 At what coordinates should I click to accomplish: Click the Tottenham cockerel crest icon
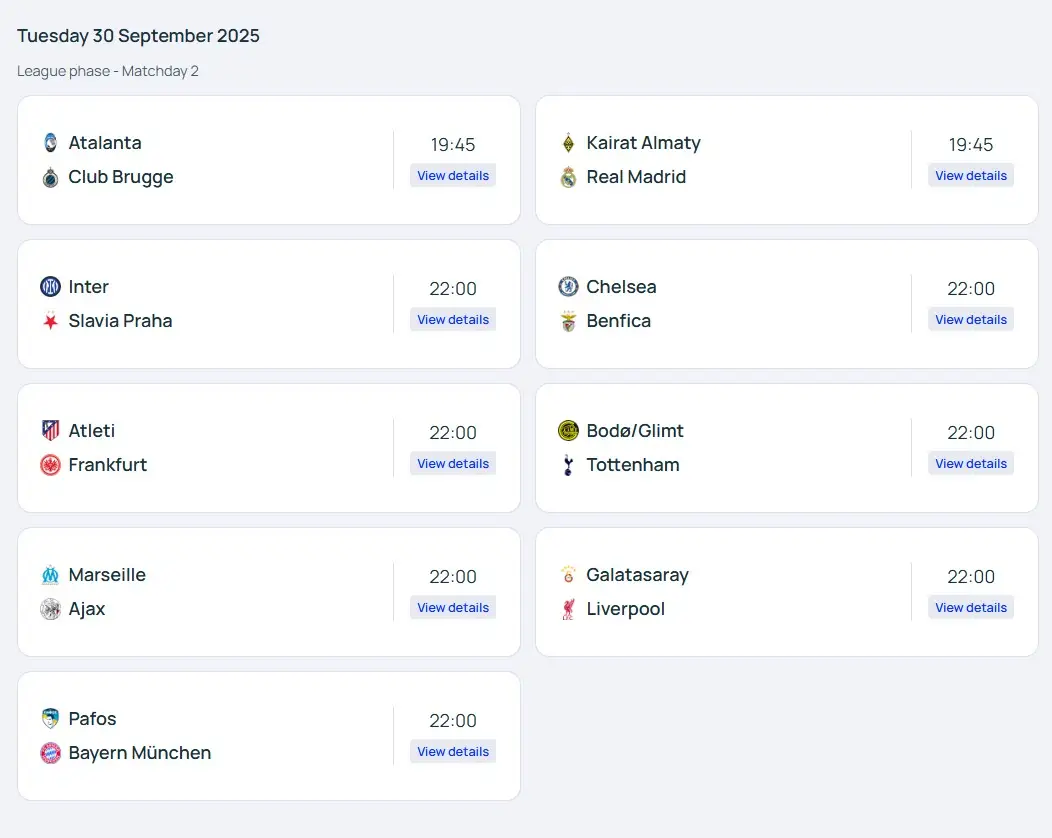coord(569,465)
